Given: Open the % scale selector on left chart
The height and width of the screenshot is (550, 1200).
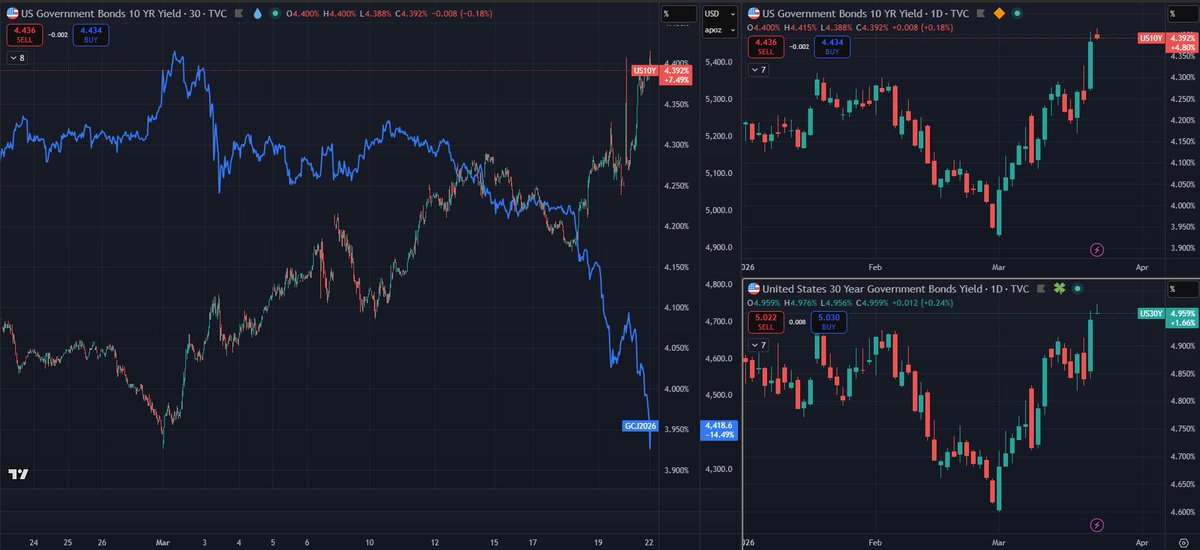Looking at the screenshot, I should (x=677, y=14).
